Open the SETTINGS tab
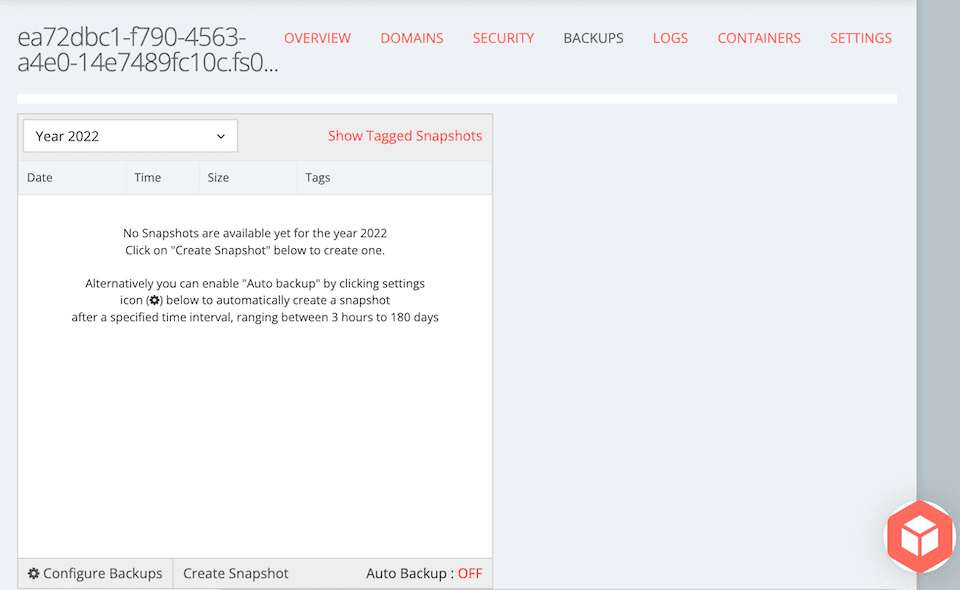Viewport: 960px width, 590px height. (x=860, y=38)
